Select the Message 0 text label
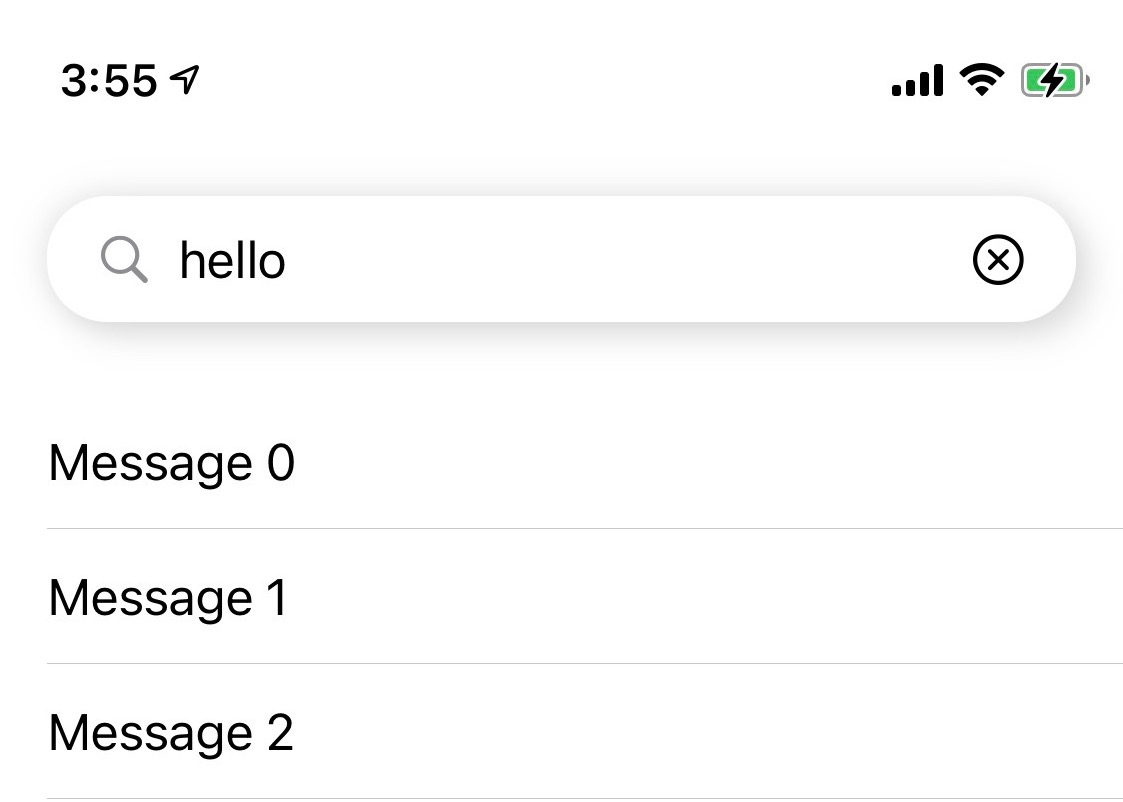Viewport: 1123px width, 802px height. [x=171, y=464]
